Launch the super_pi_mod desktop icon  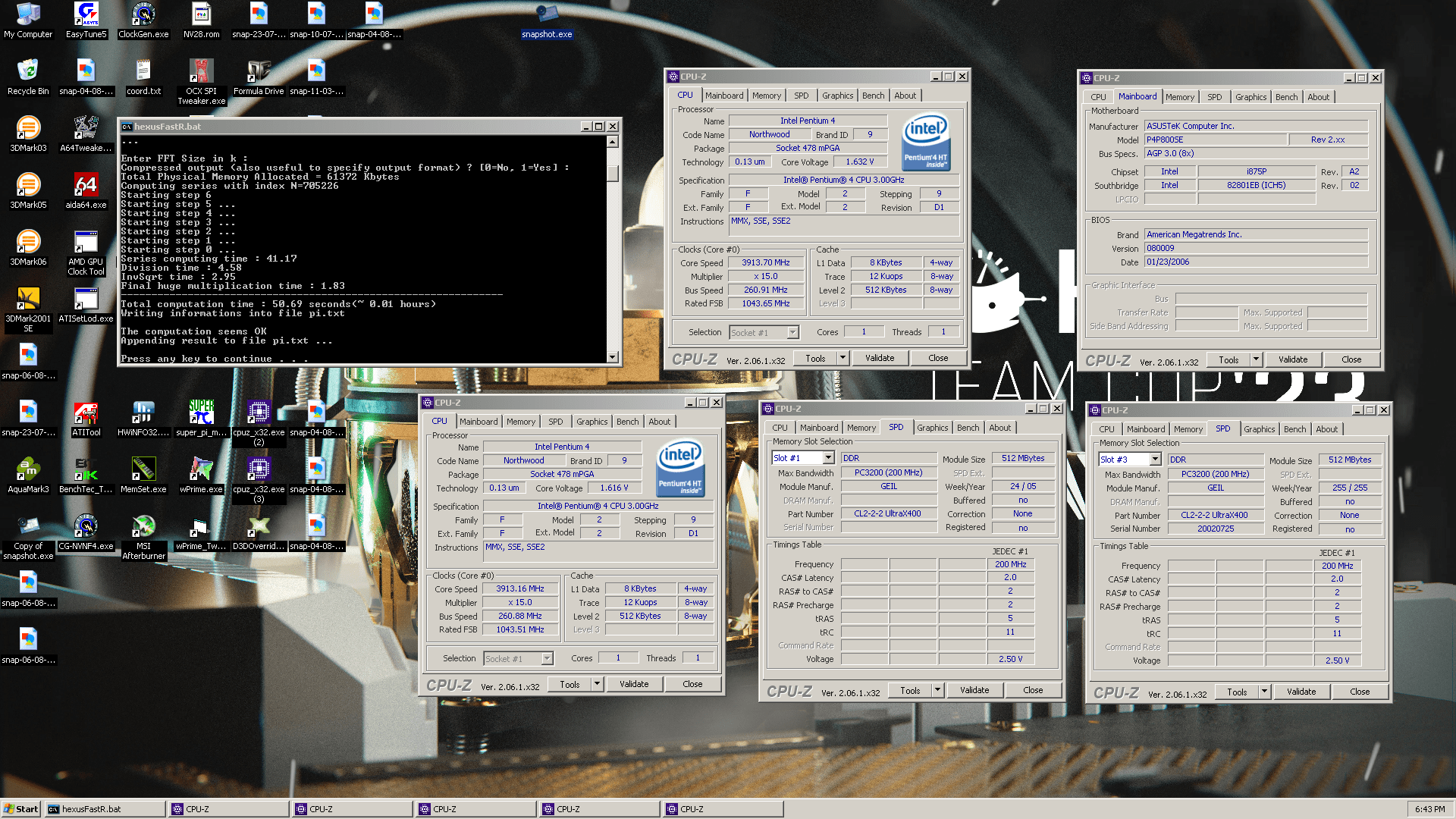(x=201, y=419)
